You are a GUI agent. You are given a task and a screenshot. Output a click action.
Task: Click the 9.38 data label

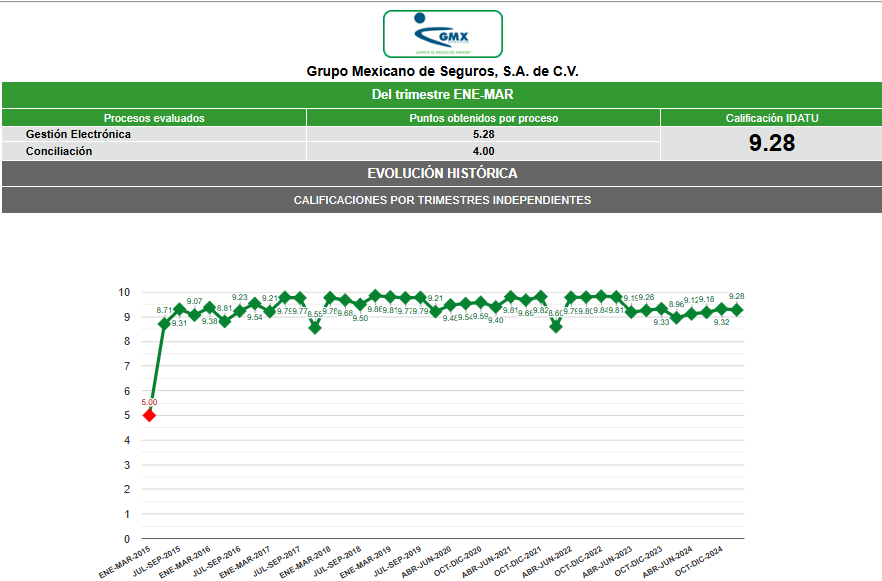(209, 321)
